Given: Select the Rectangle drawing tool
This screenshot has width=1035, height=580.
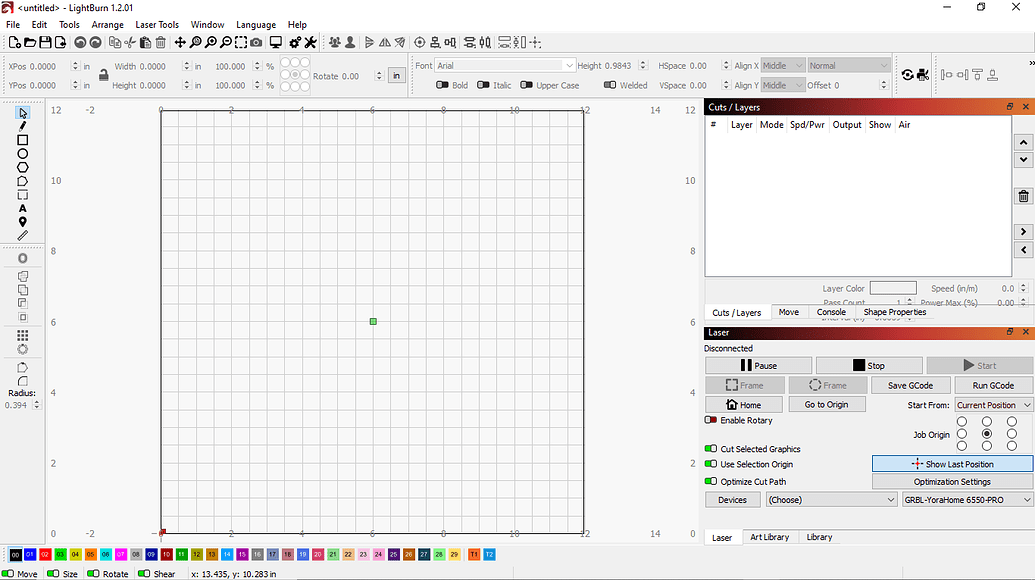Looking at the screenshot, I should coord(22,140).
